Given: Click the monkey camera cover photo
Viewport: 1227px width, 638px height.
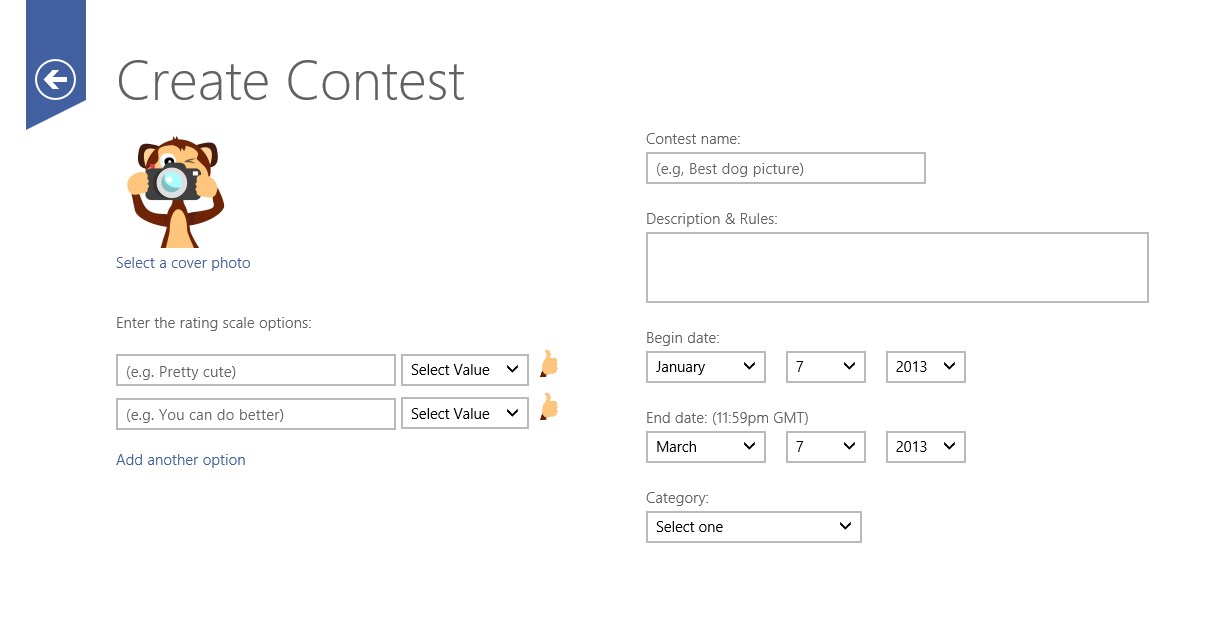Looking at the screenshot, I should [175, 192].
